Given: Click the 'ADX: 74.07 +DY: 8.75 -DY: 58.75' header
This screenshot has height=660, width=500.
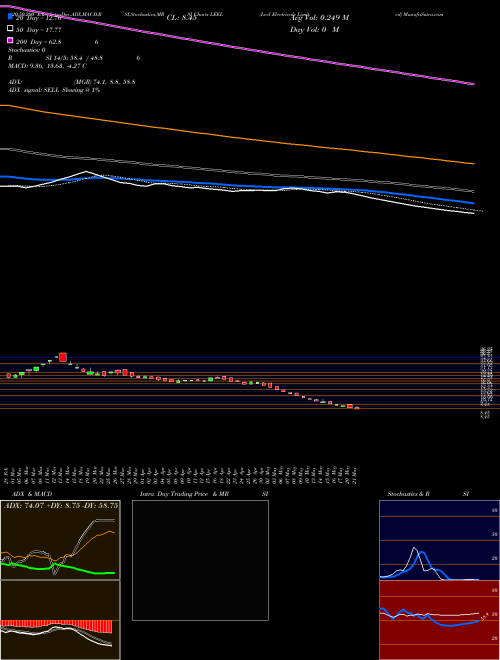Looking at the screenshot, I should click(61, 505).
